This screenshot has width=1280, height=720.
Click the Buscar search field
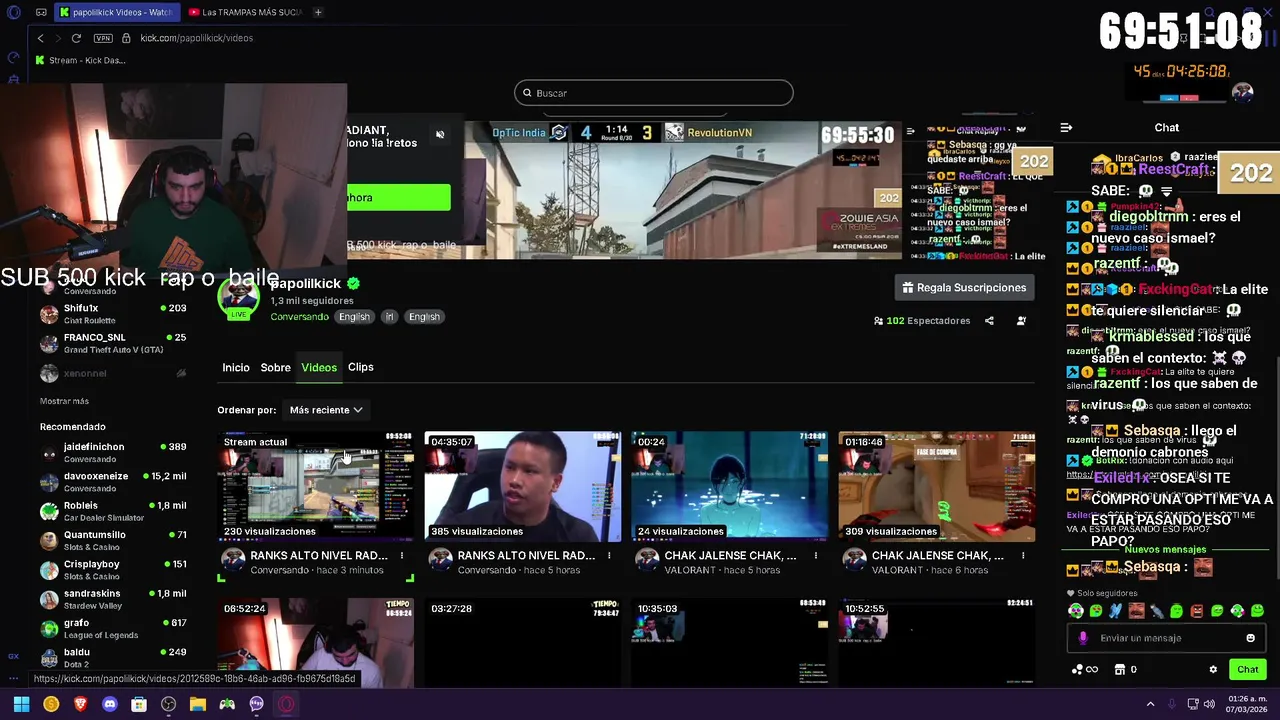tap(654, 93)
